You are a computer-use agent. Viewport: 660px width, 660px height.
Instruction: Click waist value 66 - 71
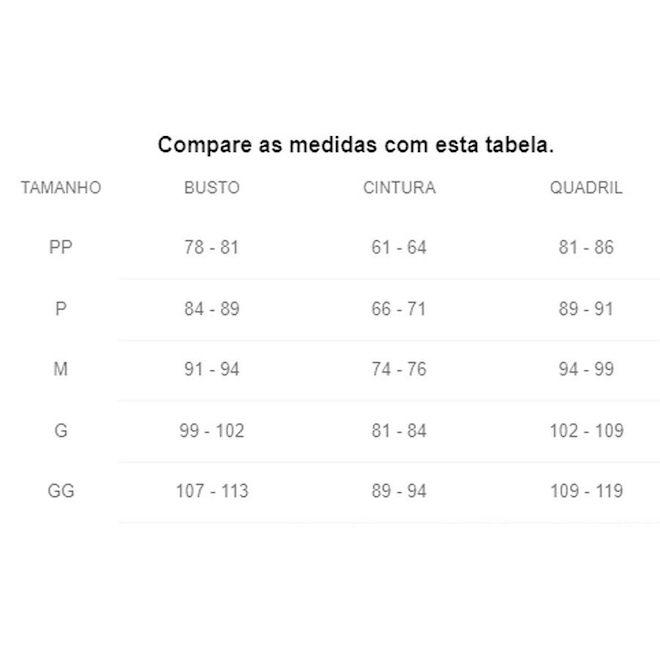[399, 309]
